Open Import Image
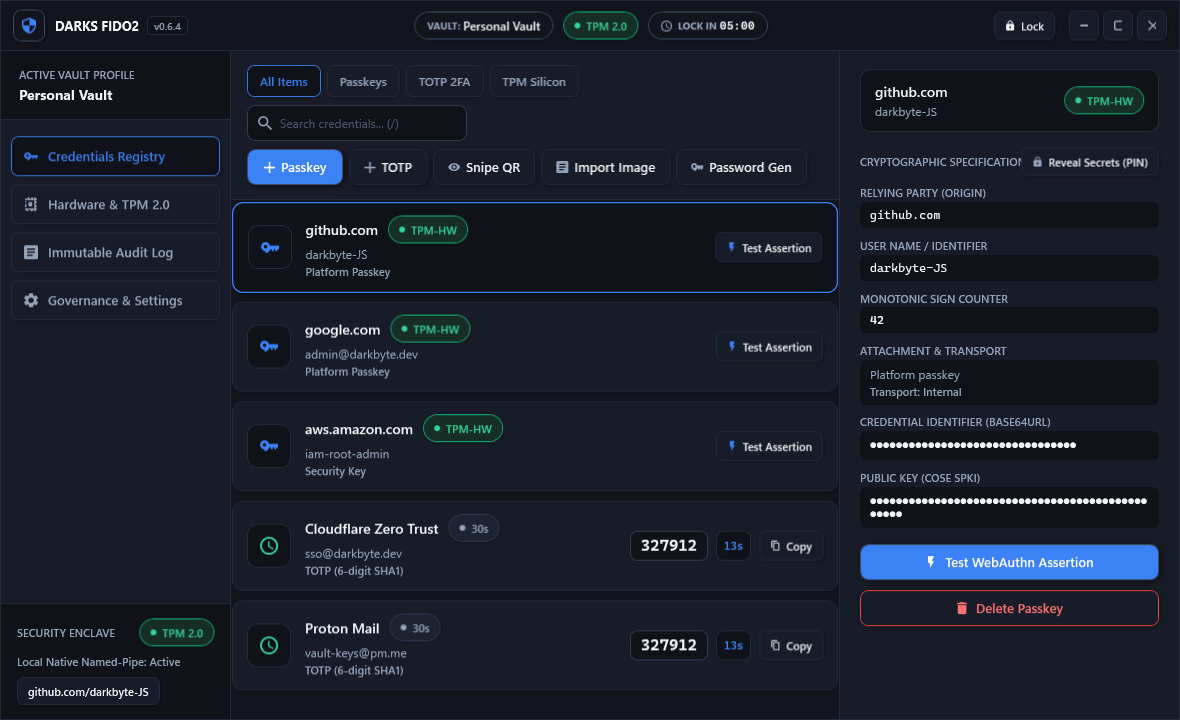1180x720 pixels. tap(605, 167)
